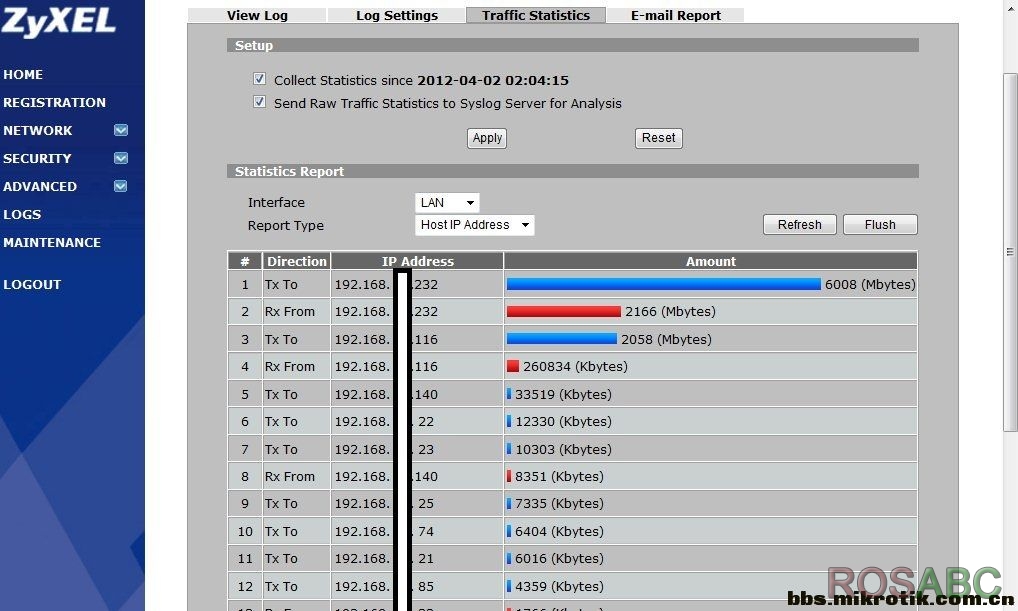Viewport: 1018px width, 611px height.
Task: Go to HOME in sidebar
Action: click(x=23, y=74)
